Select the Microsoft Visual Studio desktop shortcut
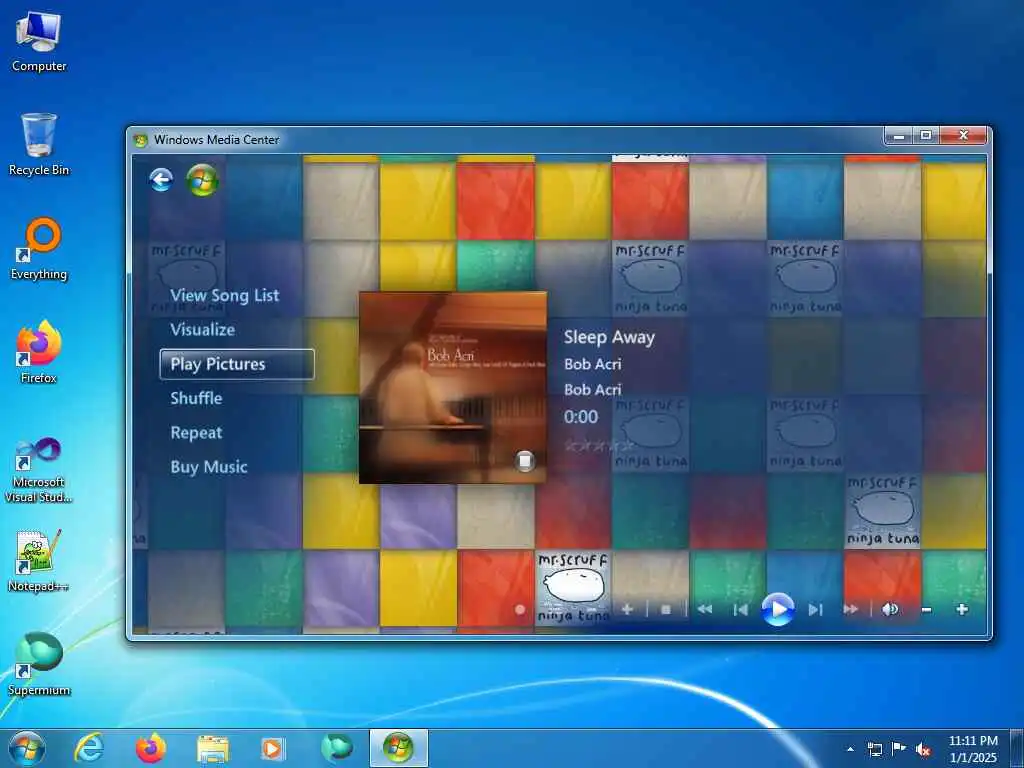 pos(39,470)
